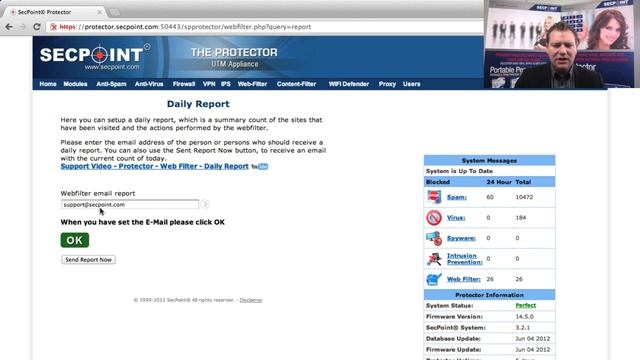
Task: Click the help icon beside email field
Action: [x=205, y=204]
